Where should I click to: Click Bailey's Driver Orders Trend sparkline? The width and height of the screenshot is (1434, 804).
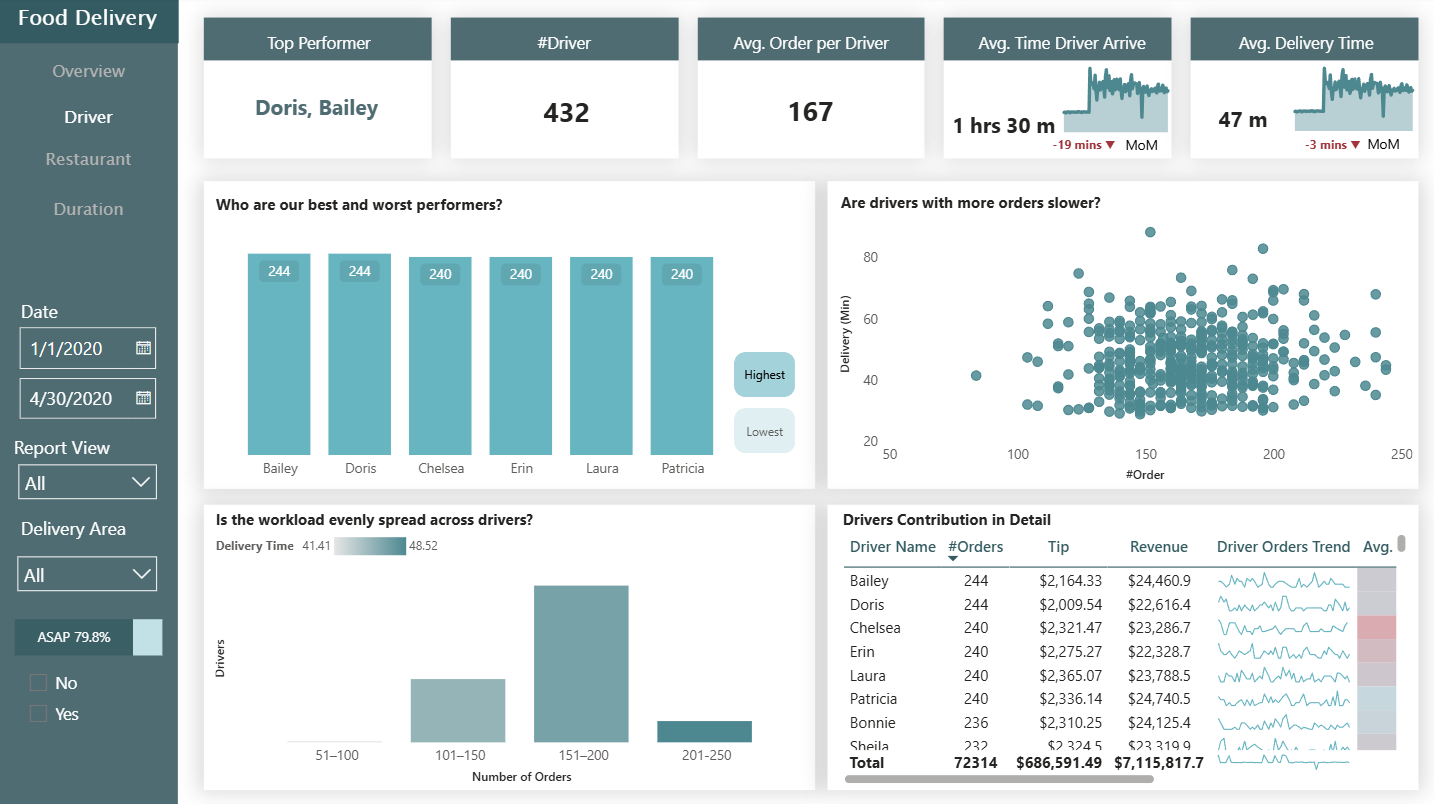(1284, 581)
